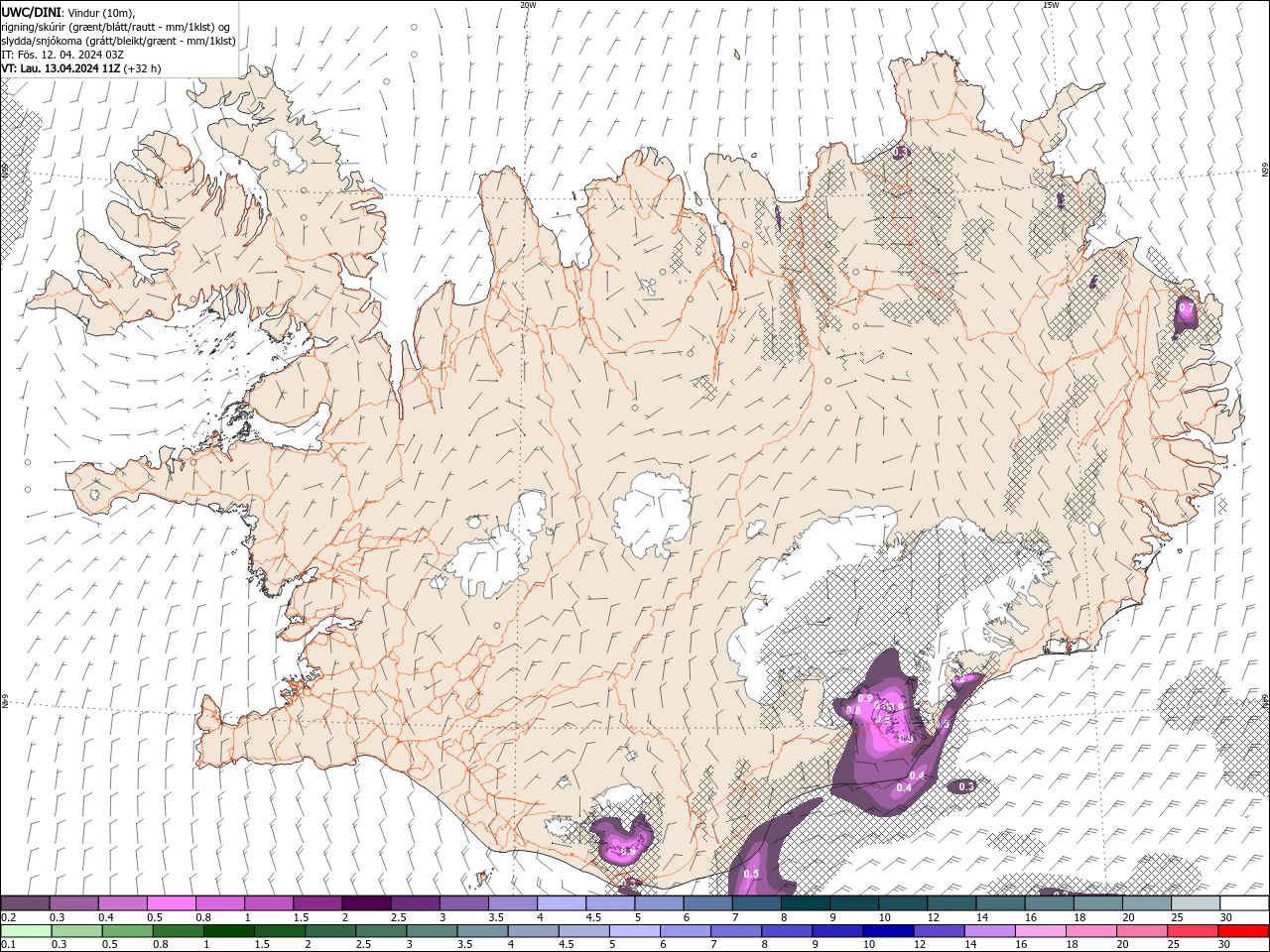Click the snow legend swatch labeled 1.5

click(x=317, y=903)
